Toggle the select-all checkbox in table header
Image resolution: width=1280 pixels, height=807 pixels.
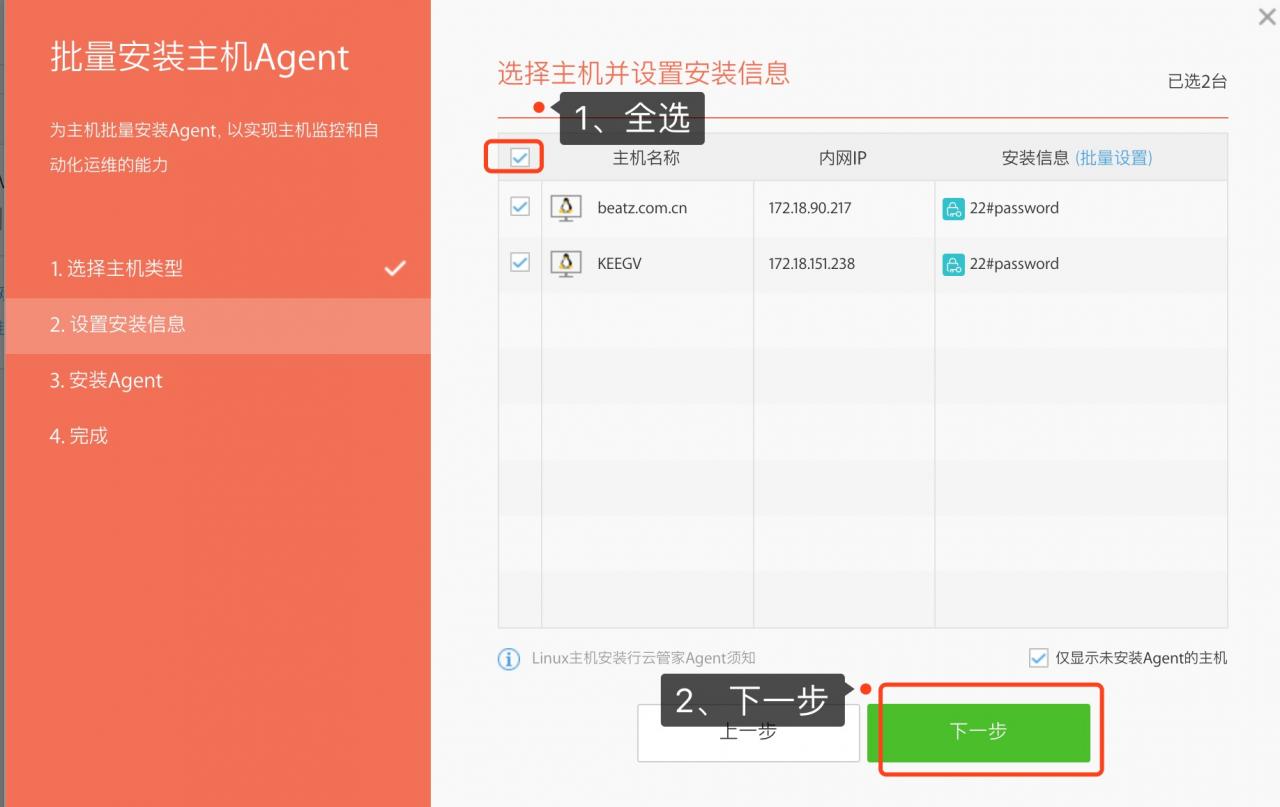520,157
